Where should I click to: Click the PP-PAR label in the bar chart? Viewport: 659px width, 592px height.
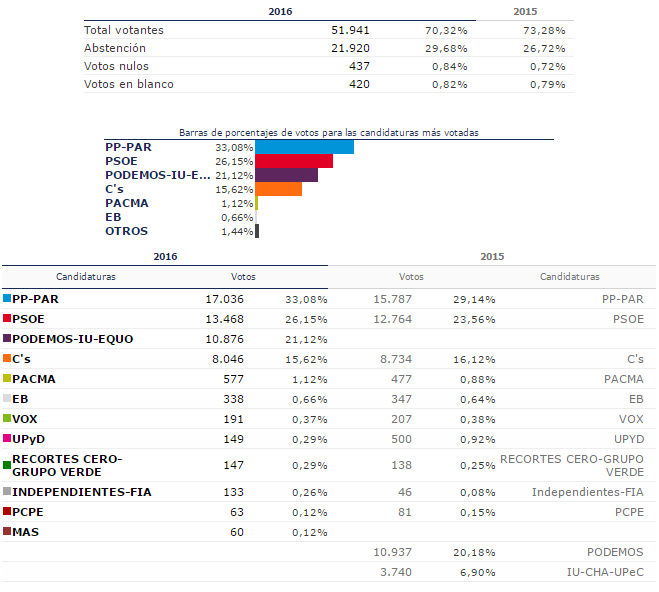[128, 147]
